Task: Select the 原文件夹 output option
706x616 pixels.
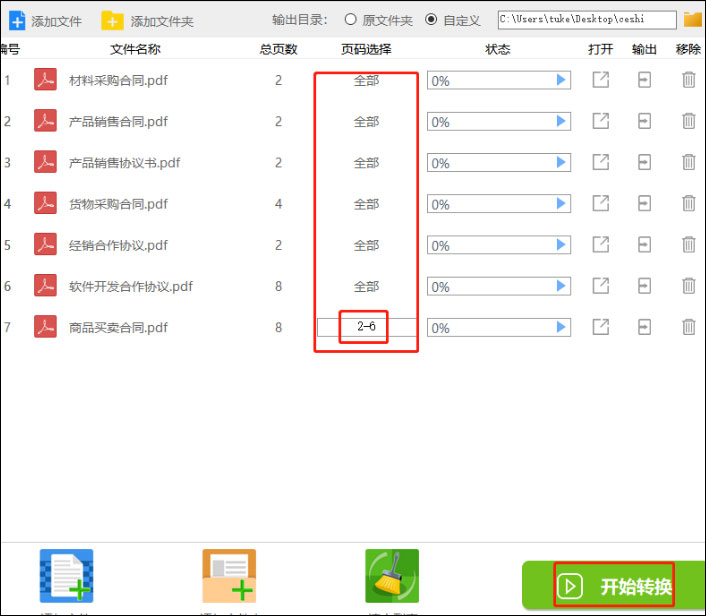Action: tap(378, 20)
